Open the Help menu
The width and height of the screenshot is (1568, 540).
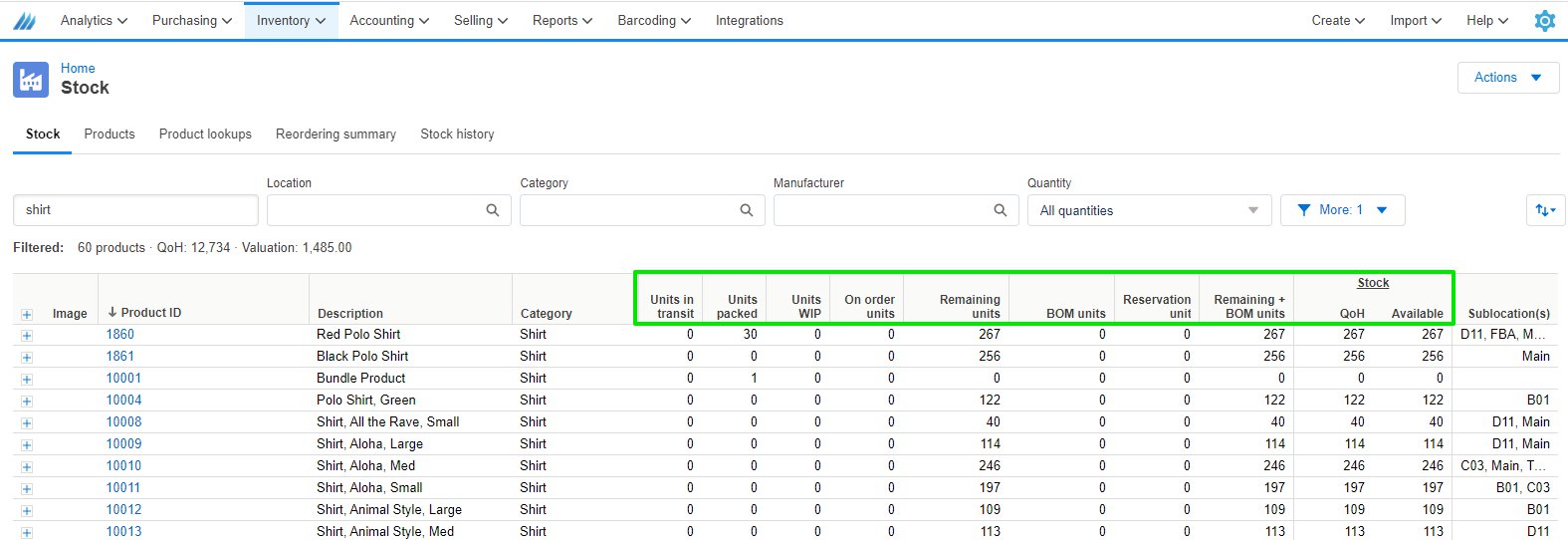tap(1487, 20)
